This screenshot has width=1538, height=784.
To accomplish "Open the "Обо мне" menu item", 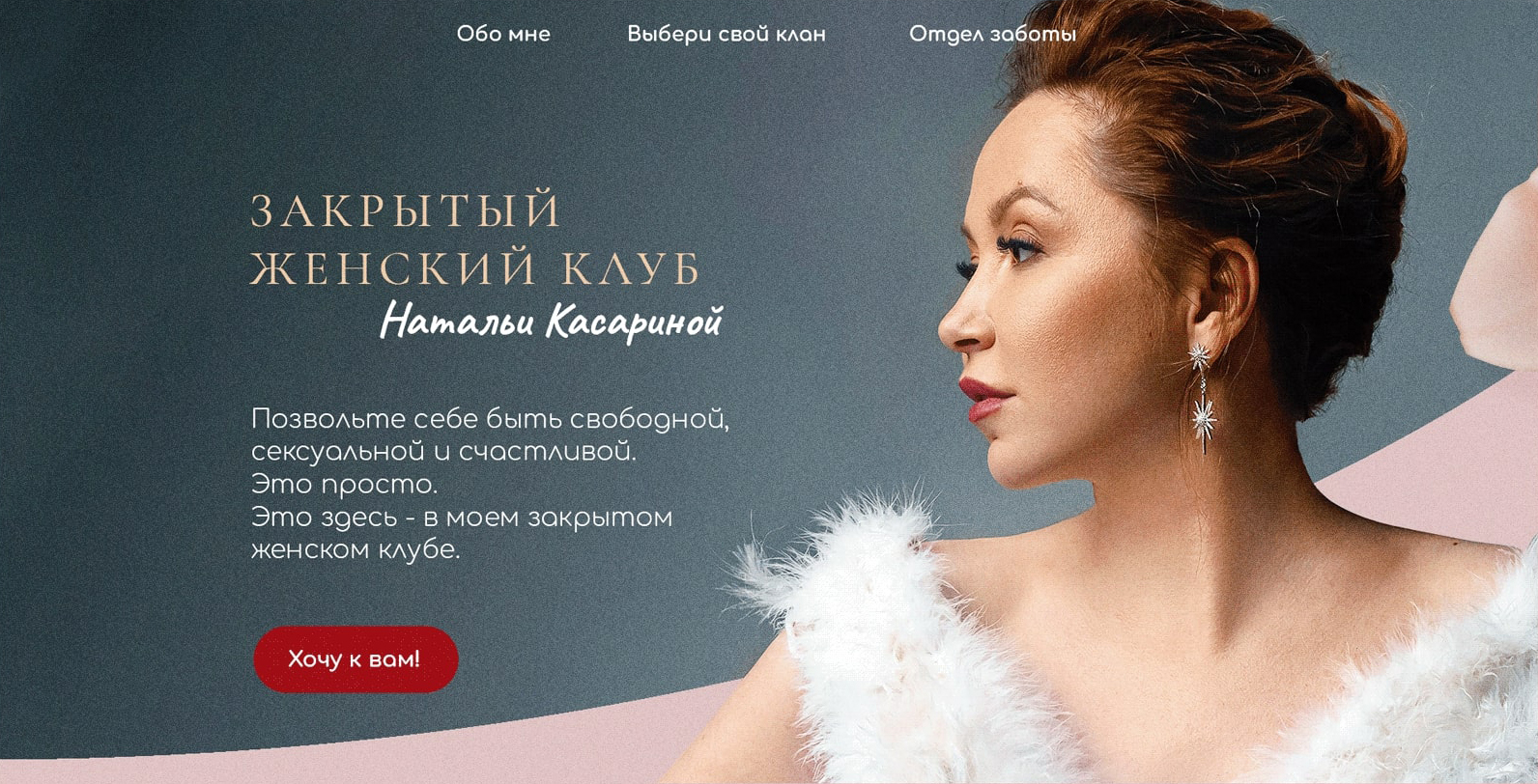I will (x=503, y=34).
